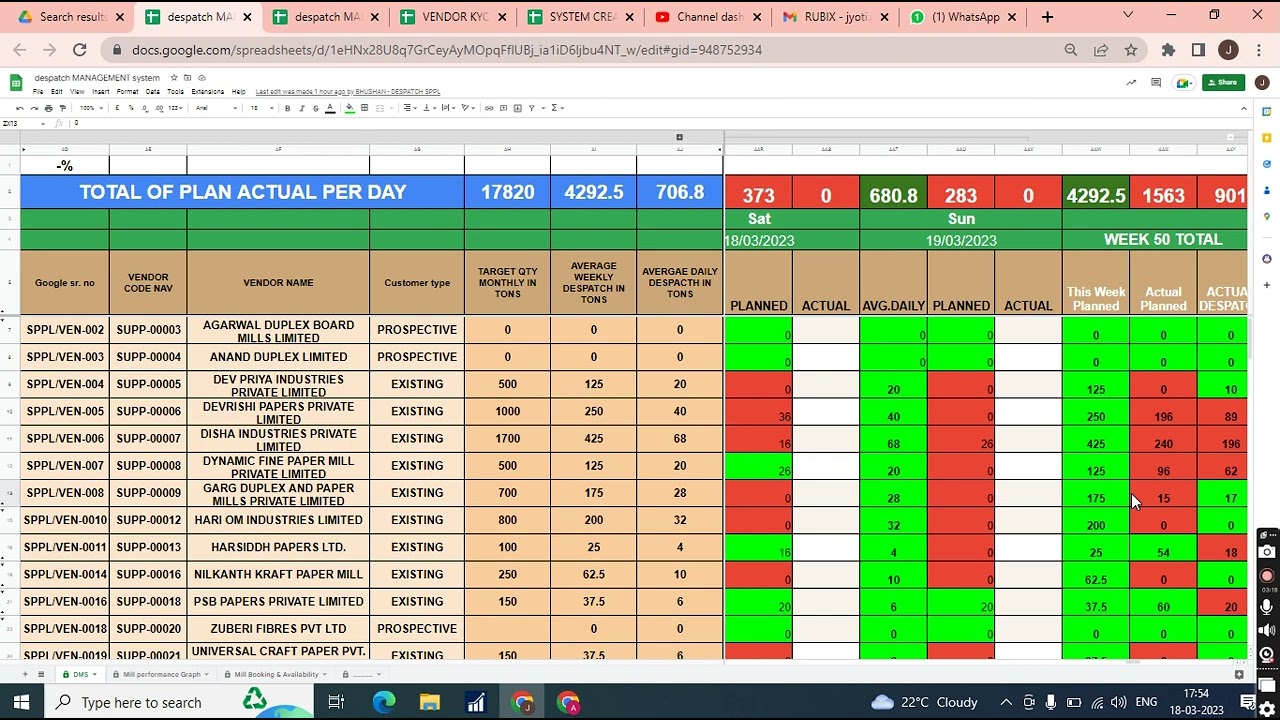This screenshot has height=720, width=1280.
Task: Open the activity dashboard trend icon
Action: click(1131, 83)
